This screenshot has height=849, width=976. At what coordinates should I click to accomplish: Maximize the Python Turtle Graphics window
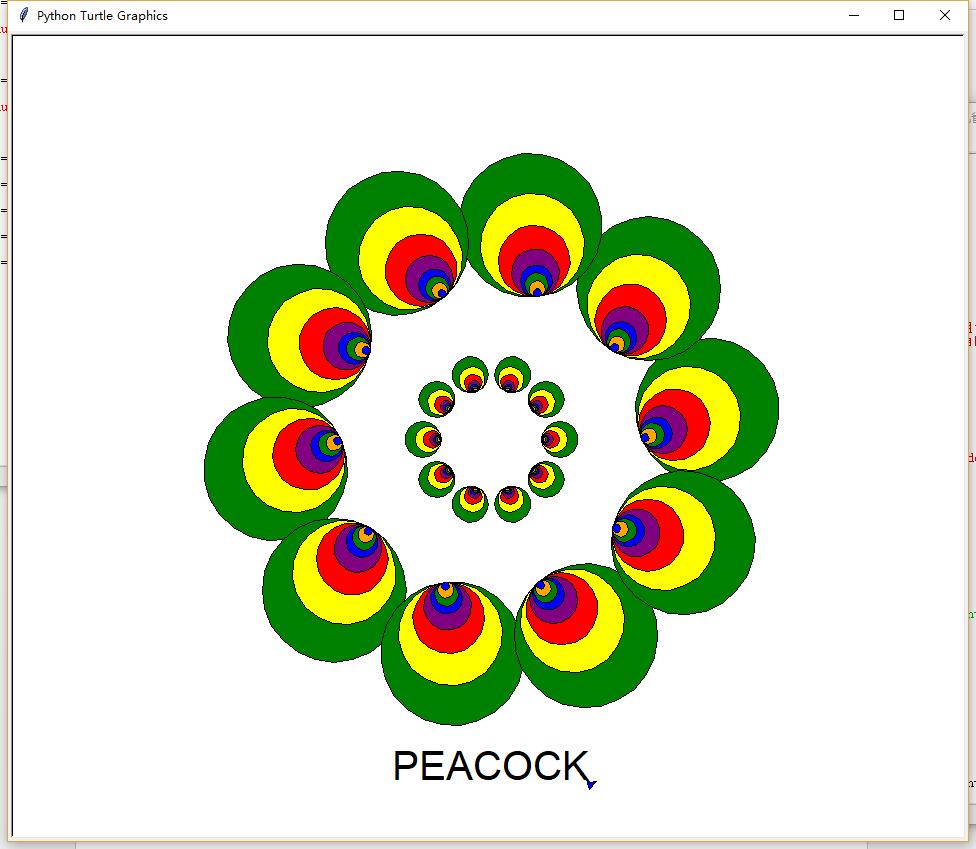tap(899, 15)
